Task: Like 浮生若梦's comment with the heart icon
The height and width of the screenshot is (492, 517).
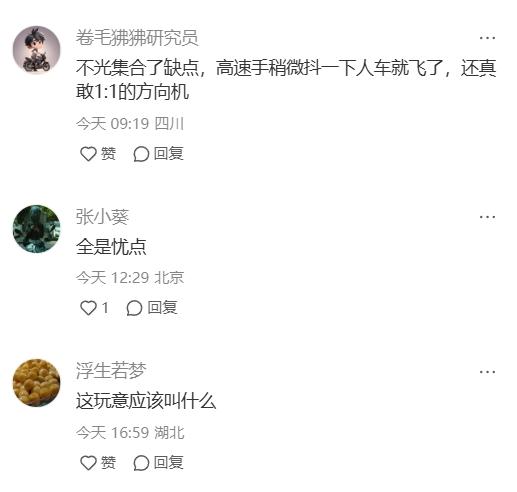Action: click(88, 463)
